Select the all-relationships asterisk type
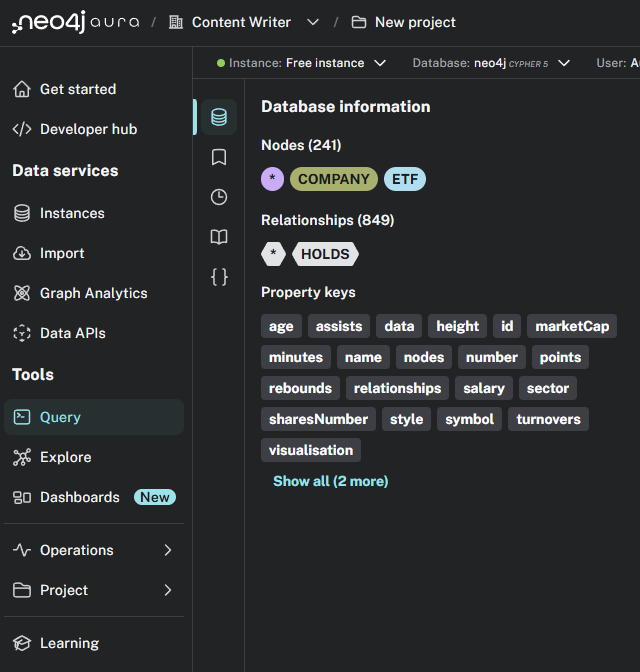This screenshot has width=640, height=672. [x=273, y=254]
